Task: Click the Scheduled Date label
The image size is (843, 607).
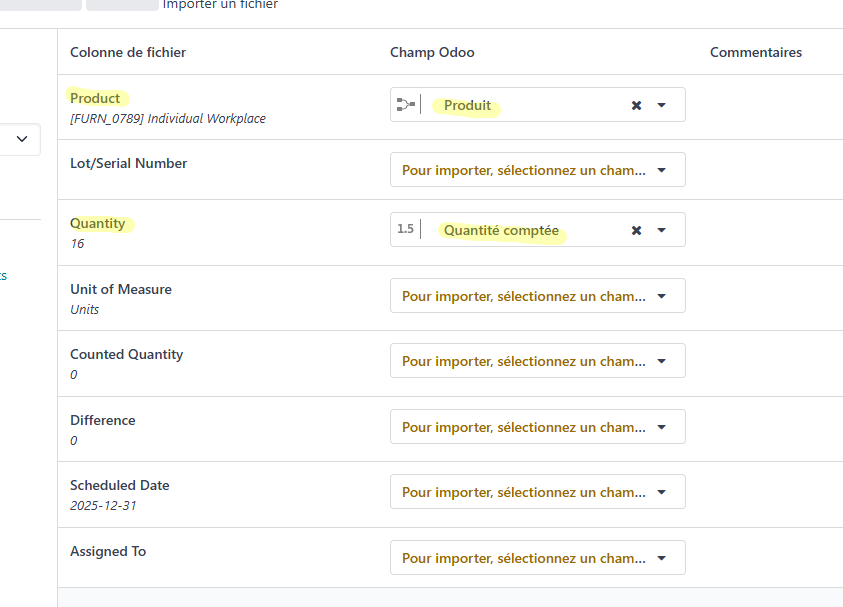Action: [x=119, y=485]
